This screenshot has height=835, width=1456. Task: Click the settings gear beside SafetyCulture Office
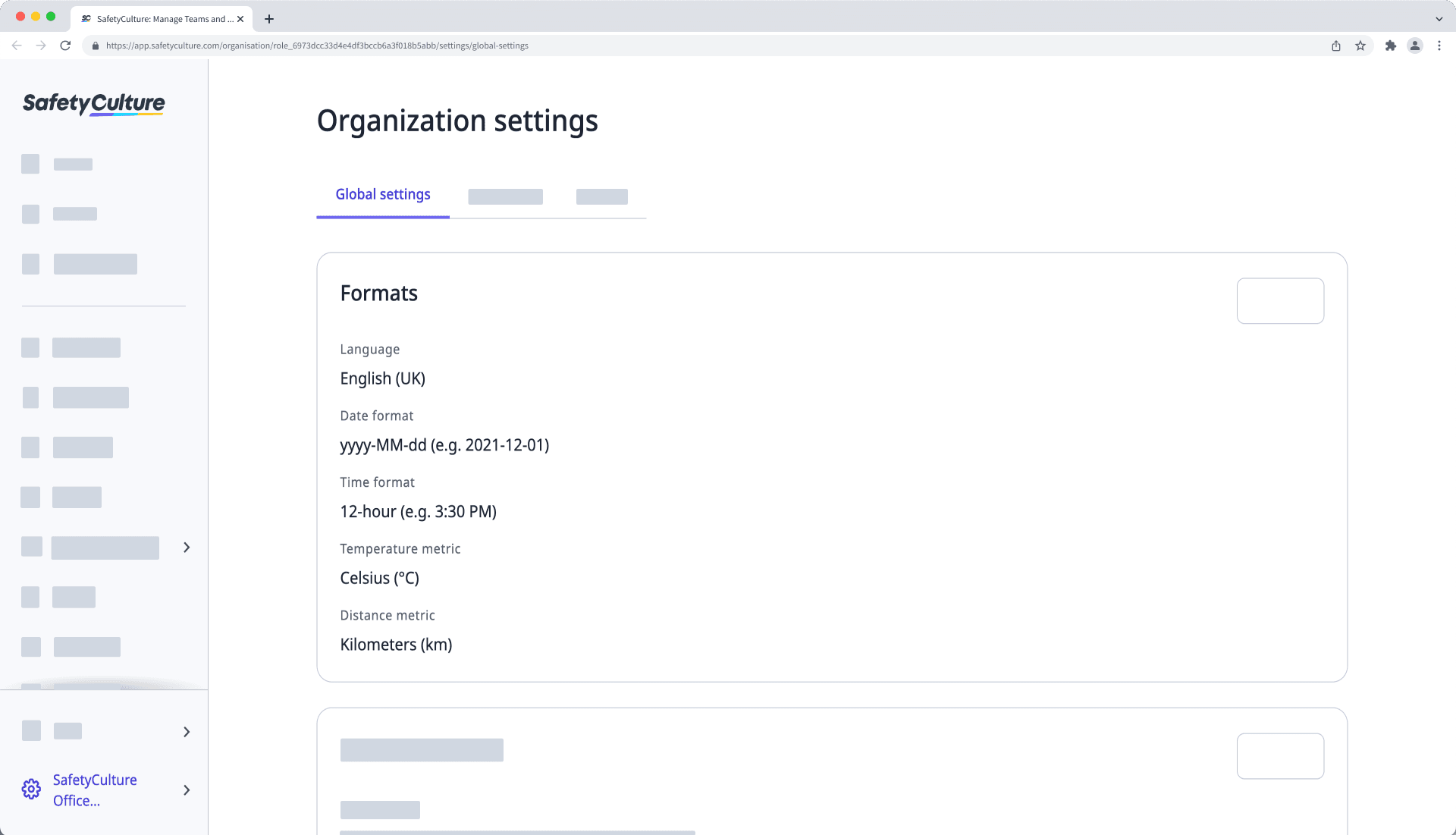coord(31,789)
